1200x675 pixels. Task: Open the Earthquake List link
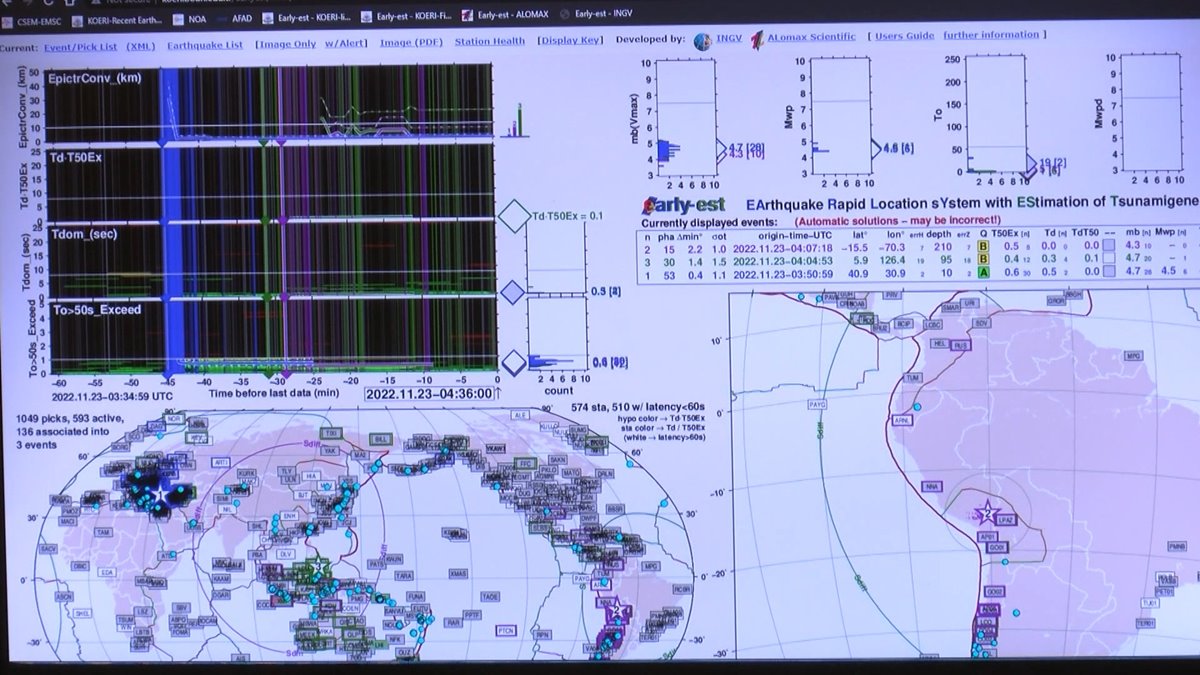tap(205, 45)
